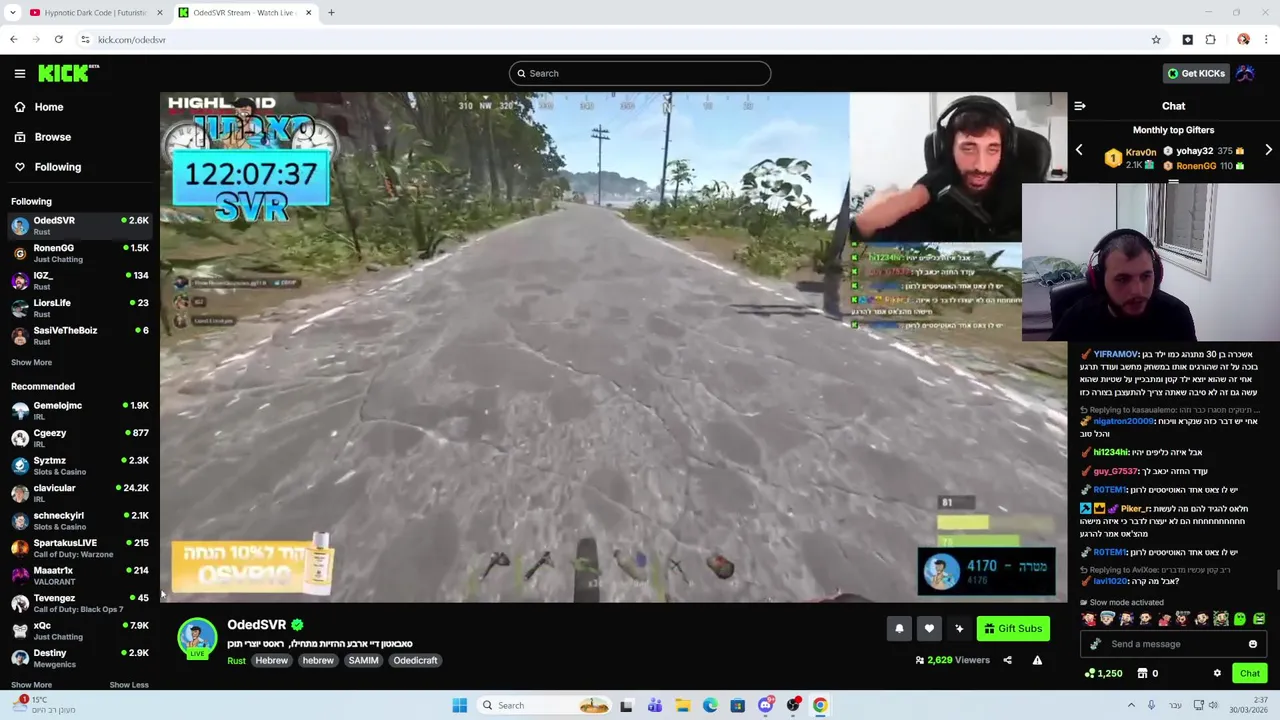Viewport: 1280px width, 720px height.
Task: Open the Windows Start menu
Action: tap(459, 705)
